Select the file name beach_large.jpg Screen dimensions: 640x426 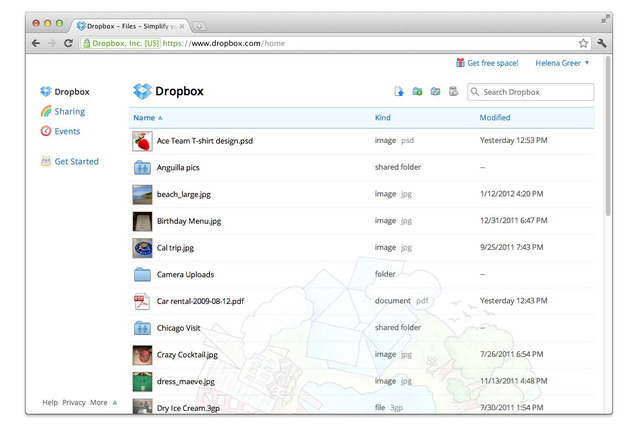[184, 194]
